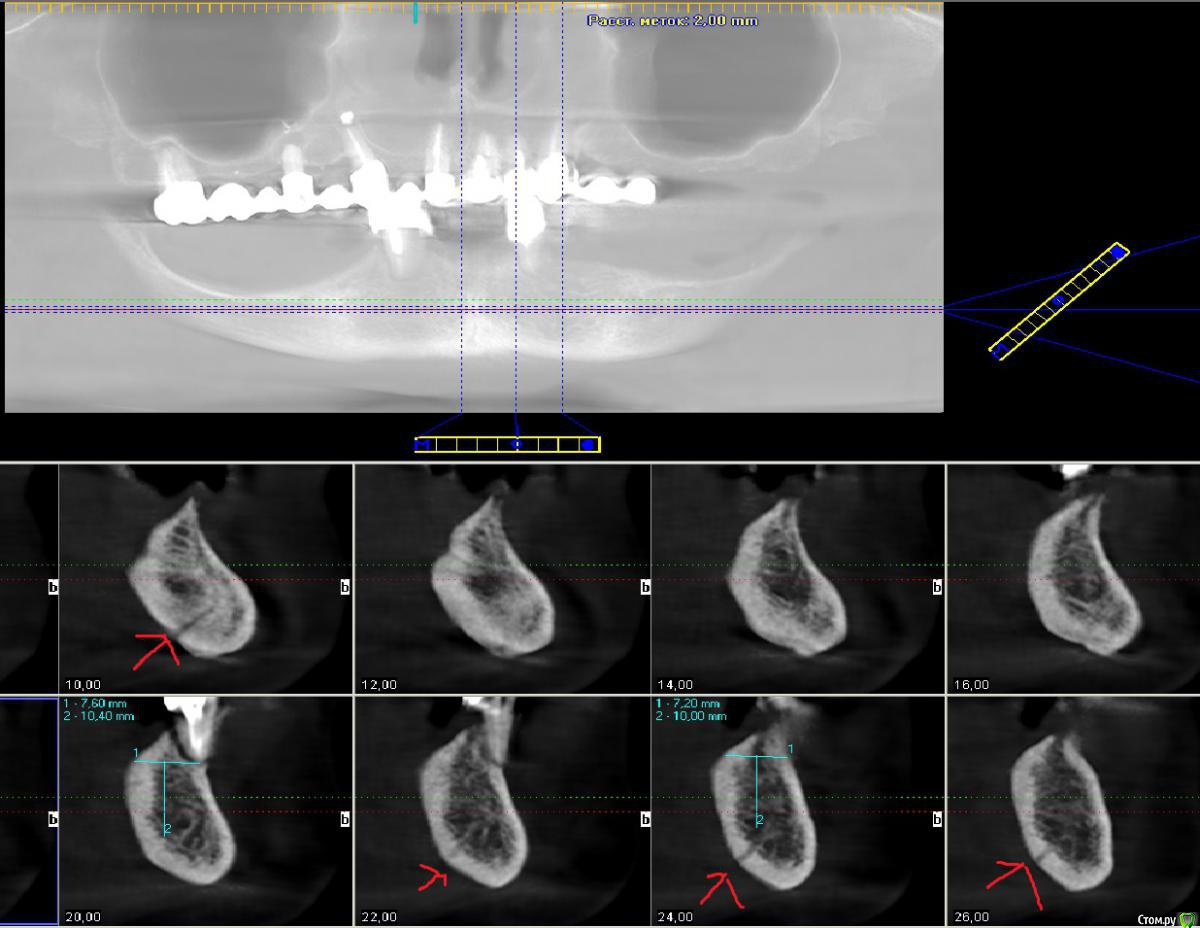Click the blue center handle of the diagonal ruler

click(x=1058, y=300)
